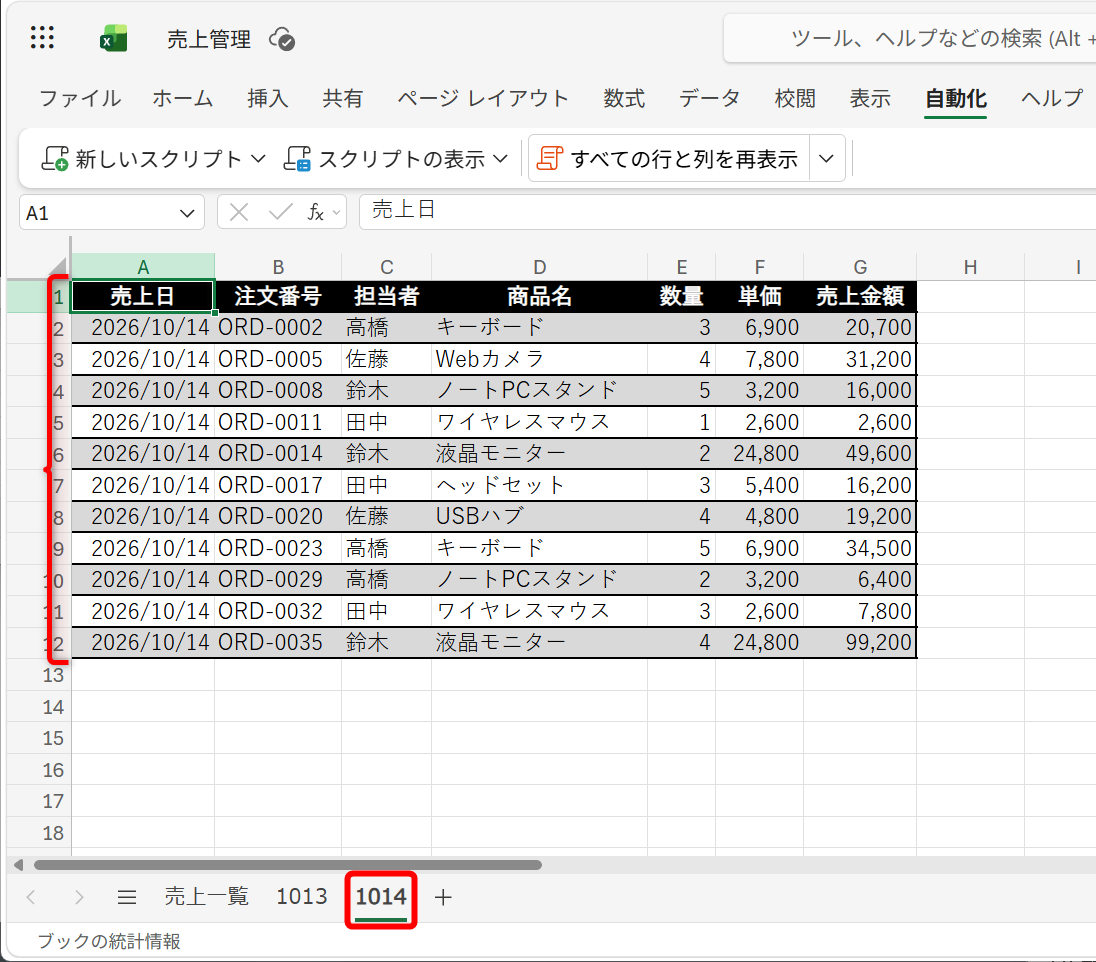This screenshot has width=1096, height=962.
Task: Click the horizontal scrollbar thumb
Action: tap(287, 865)
